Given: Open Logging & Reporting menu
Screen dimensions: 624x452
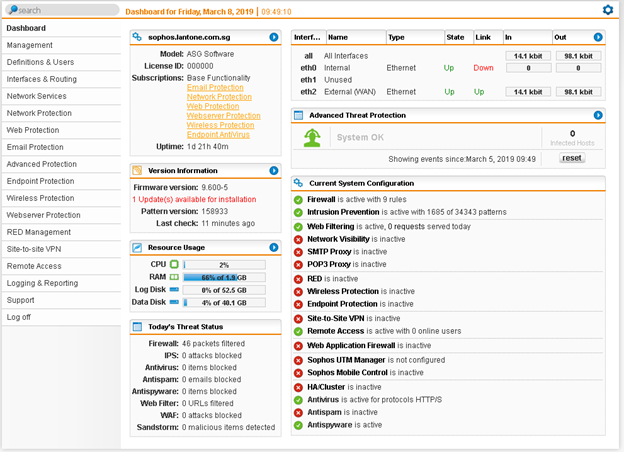Looking at the screenshot, I should coord(62,283).
